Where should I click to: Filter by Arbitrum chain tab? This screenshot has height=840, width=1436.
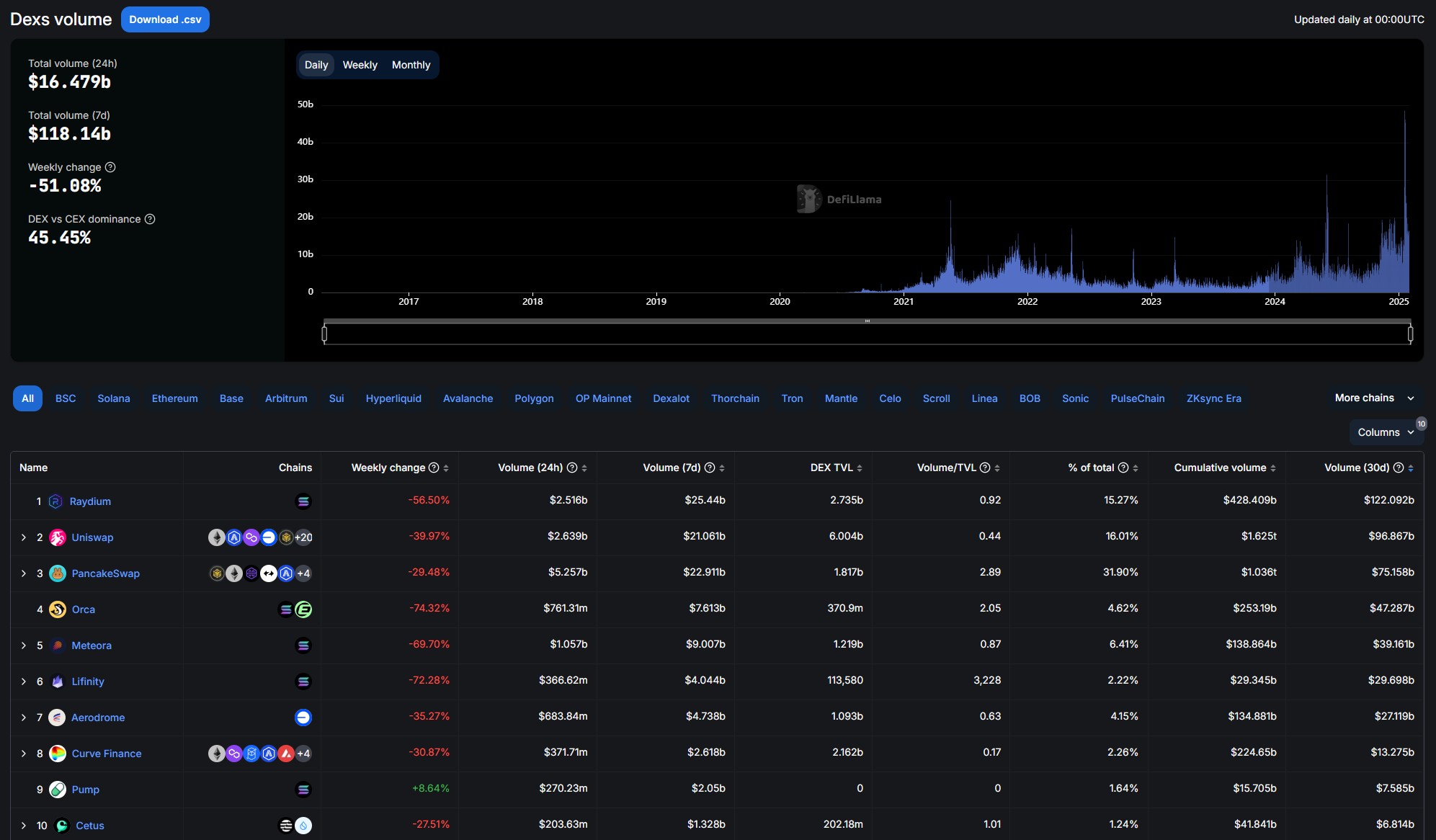(286, 398)
